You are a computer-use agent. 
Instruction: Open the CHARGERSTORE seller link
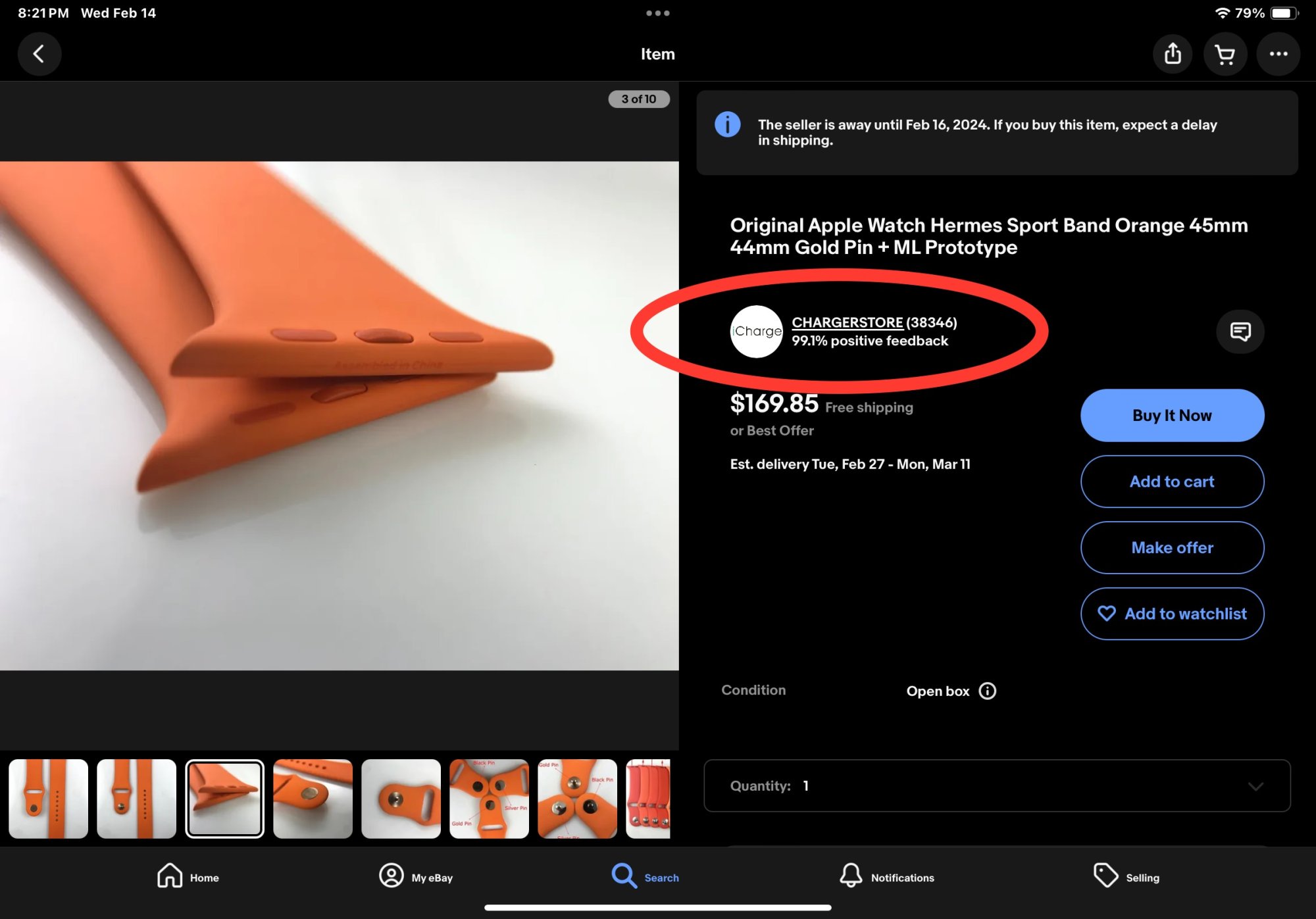pyautogui.click(x=847, y=322)
